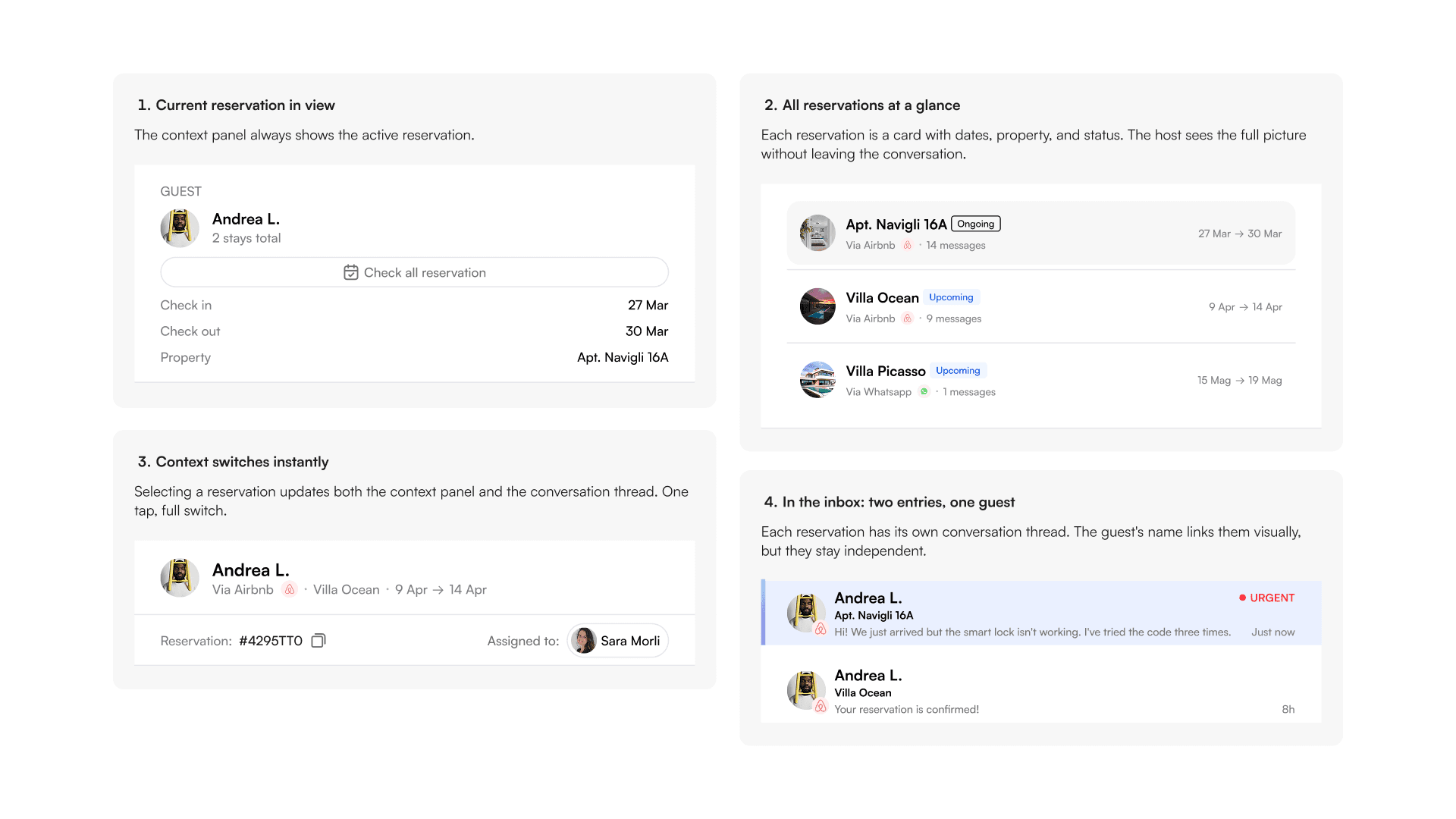Click Andrea L. avatar in GUEST panel
Screen dimensions: 1456x819
tap(180, 228)
